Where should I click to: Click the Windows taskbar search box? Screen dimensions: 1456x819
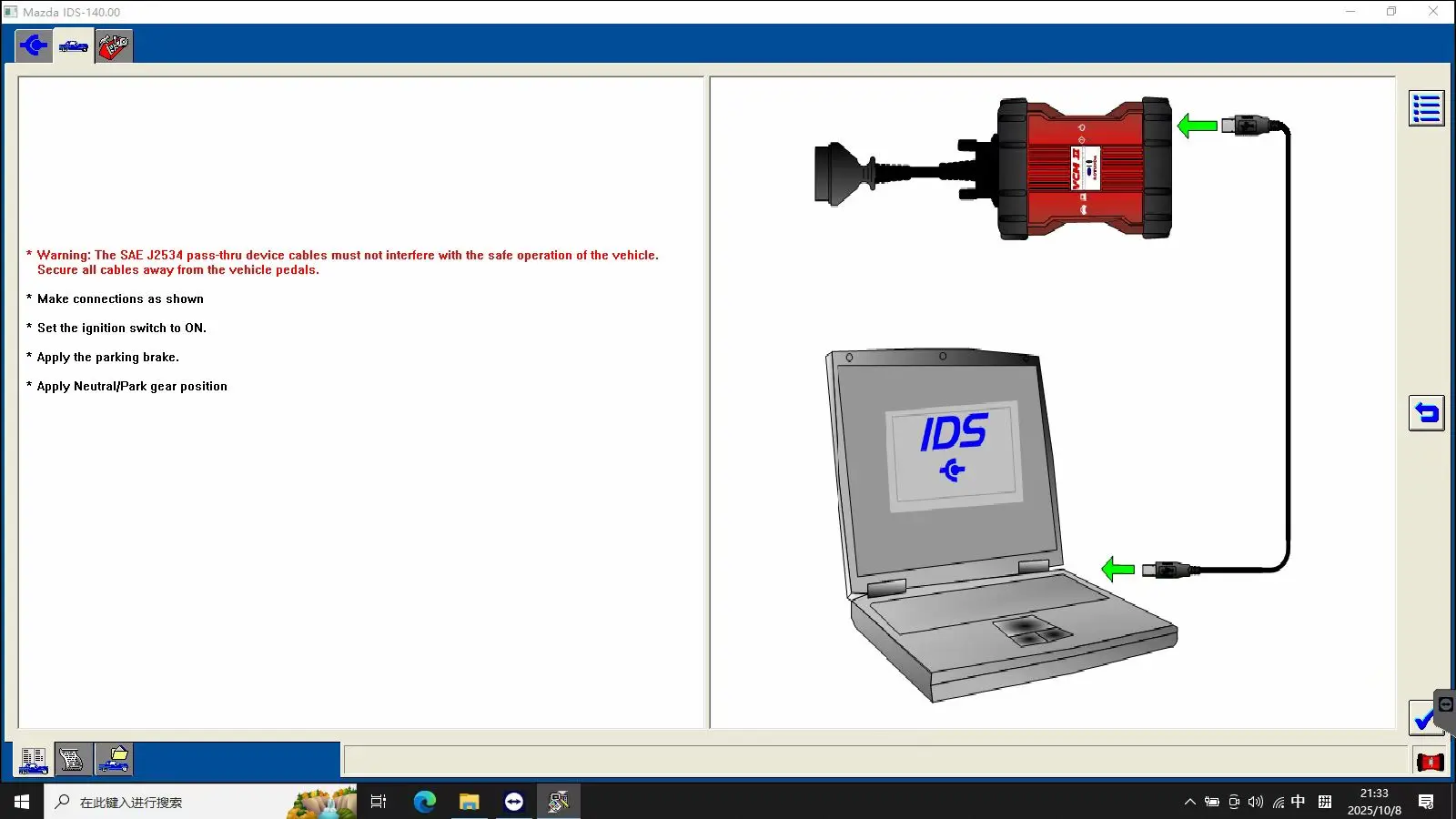[x=200, y=802]
